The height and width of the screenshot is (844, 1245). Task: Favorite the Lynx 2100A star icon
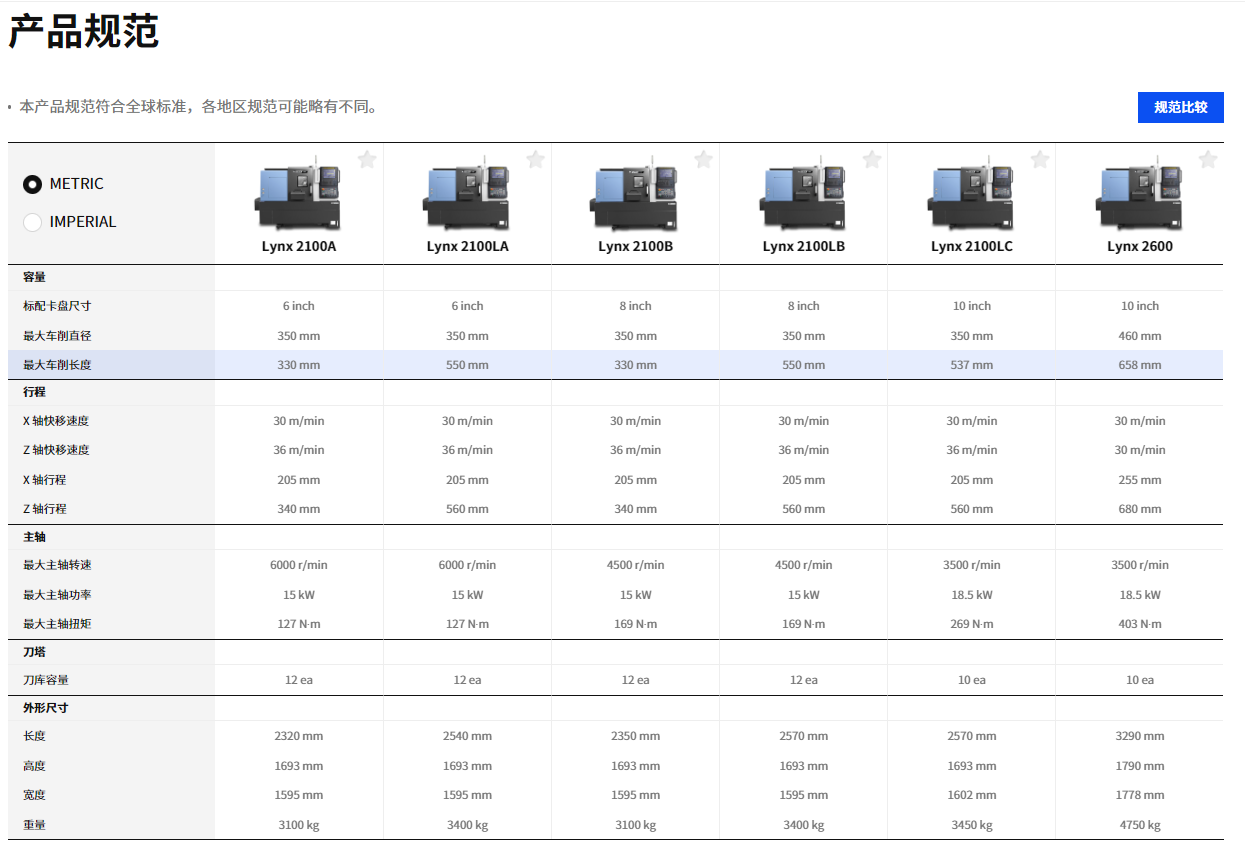pos(367,159)
